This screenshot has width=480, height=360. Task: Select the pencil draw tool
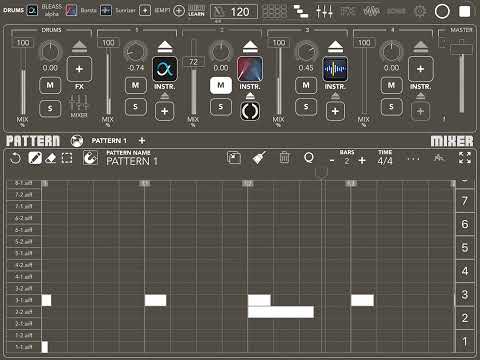click(35, 158)
